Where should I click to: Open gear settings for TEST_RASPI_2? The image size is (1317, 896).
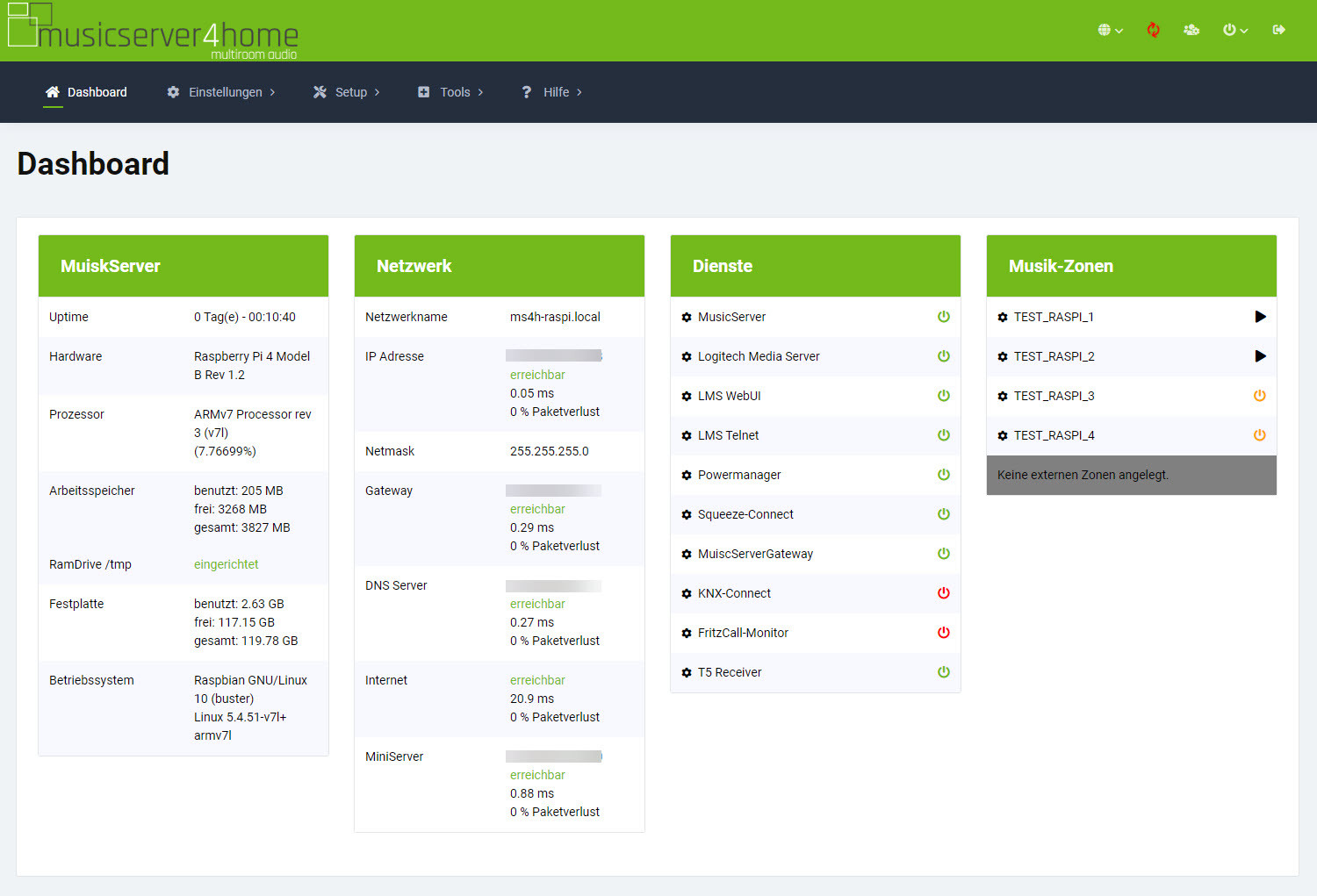(x=1003, y=357)
